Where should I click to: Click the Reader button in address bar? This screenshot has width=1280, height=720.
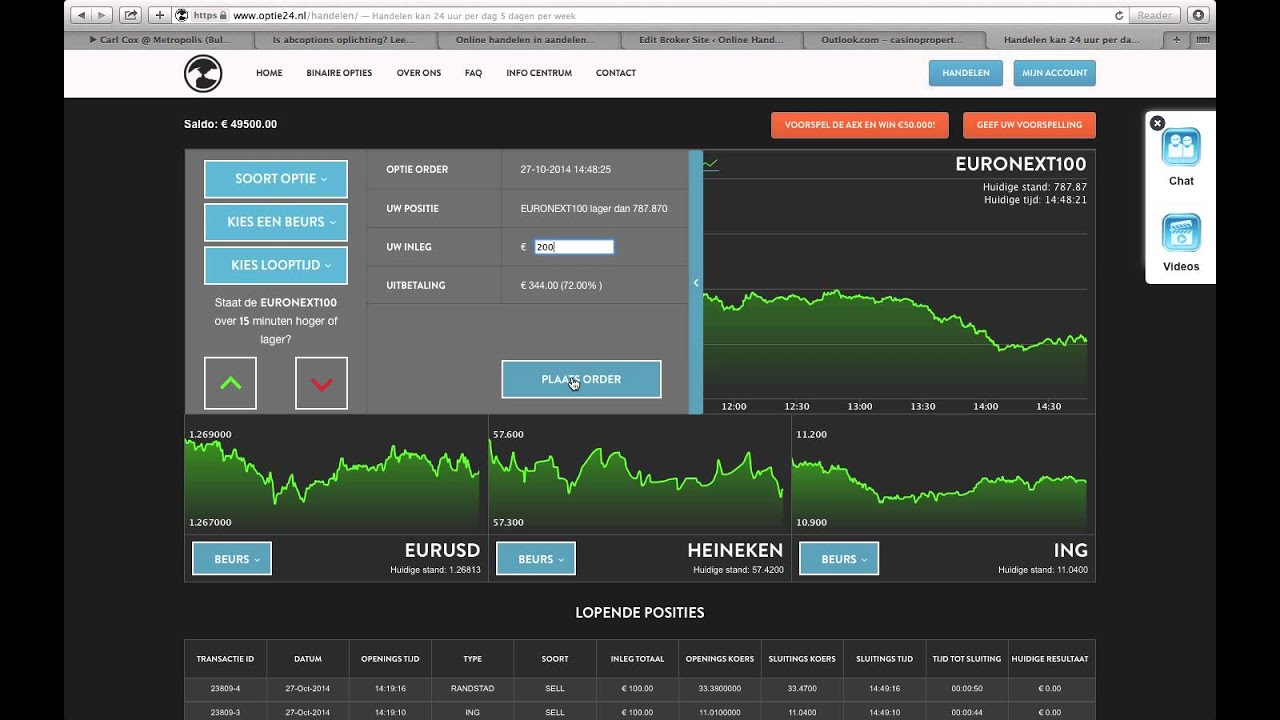point(1154,15)
